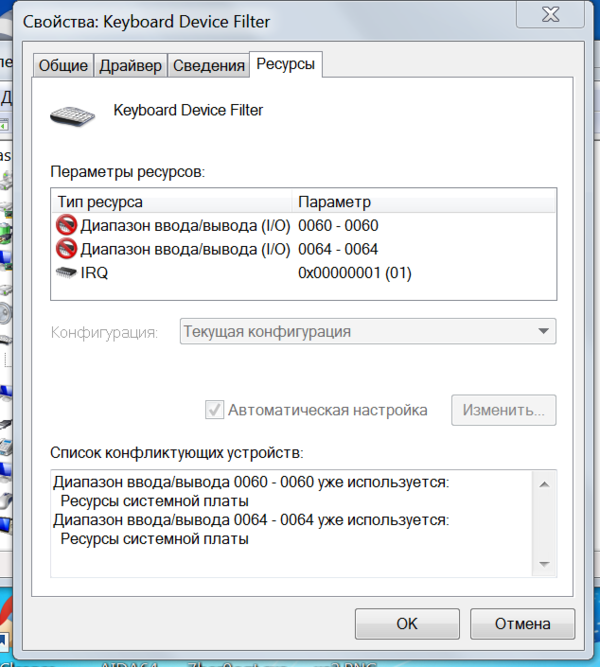Open the Сведения tab

[209, 66]
